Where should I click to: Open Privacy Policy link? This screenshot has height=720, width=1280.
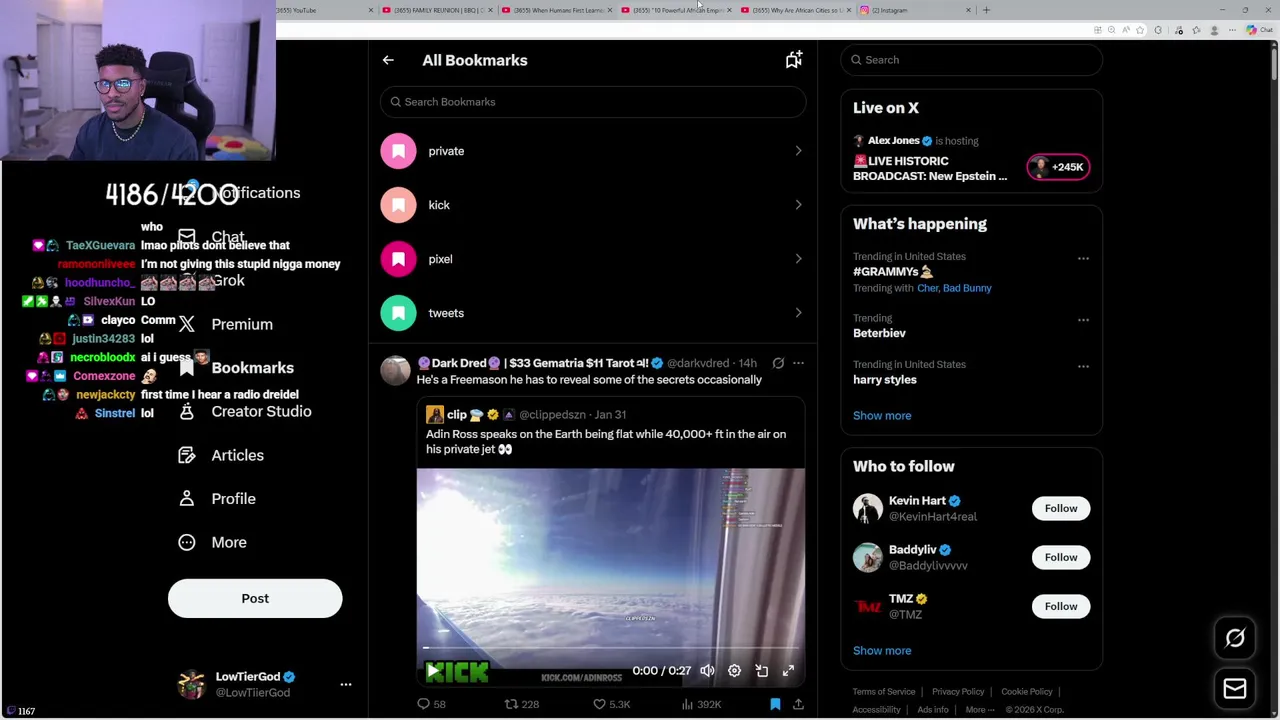coord(958,692)
